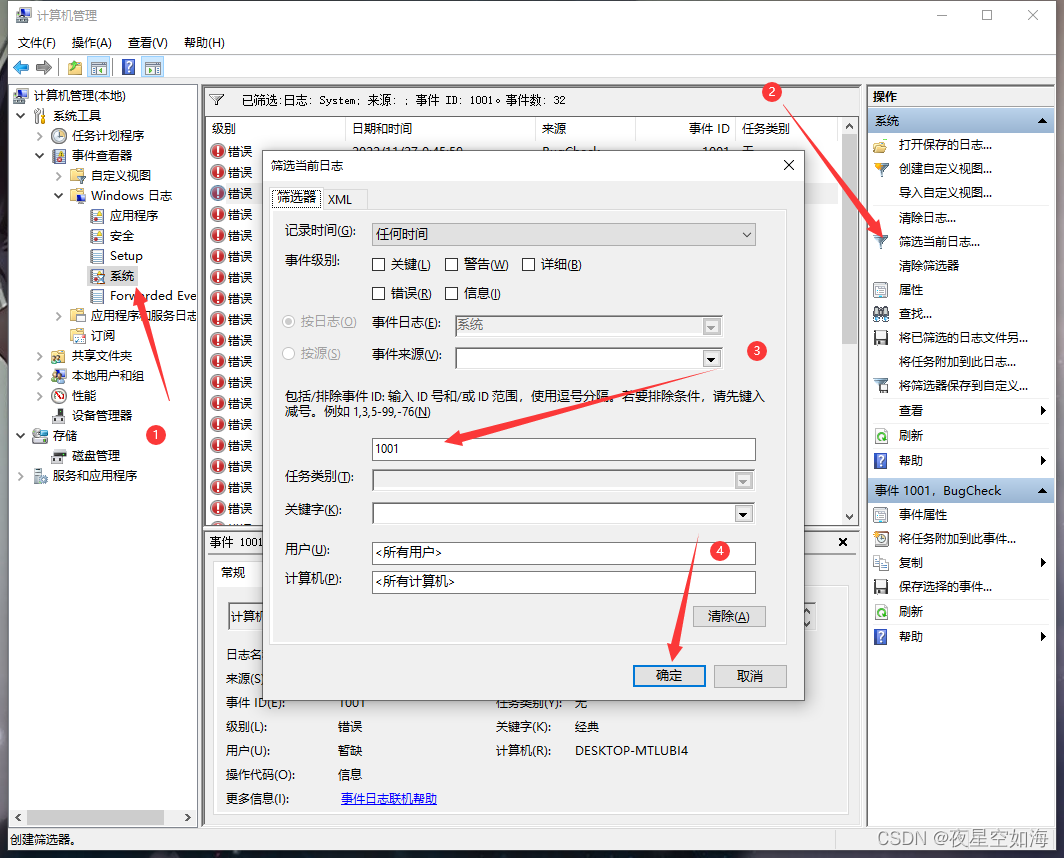Check the 信息(I) checkbox
This screenshot has width=1064, height=858.
point(451,293)
